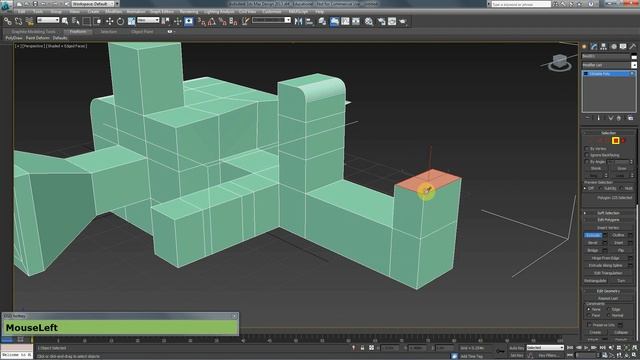Select the Link tool in main toolbar
640x360 pixels.
(x=8, y=21)
